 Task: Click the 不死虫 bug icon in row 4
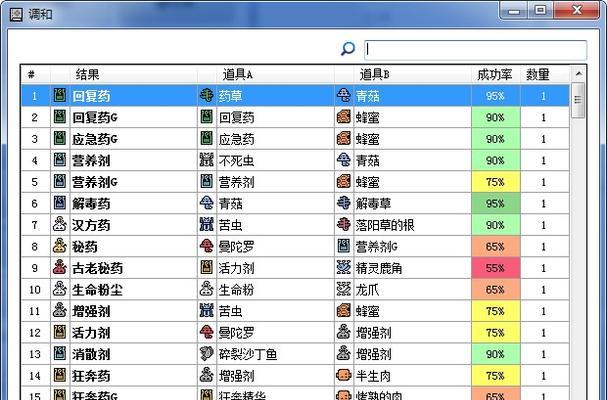pyautogui.click(x=207, y=160)
